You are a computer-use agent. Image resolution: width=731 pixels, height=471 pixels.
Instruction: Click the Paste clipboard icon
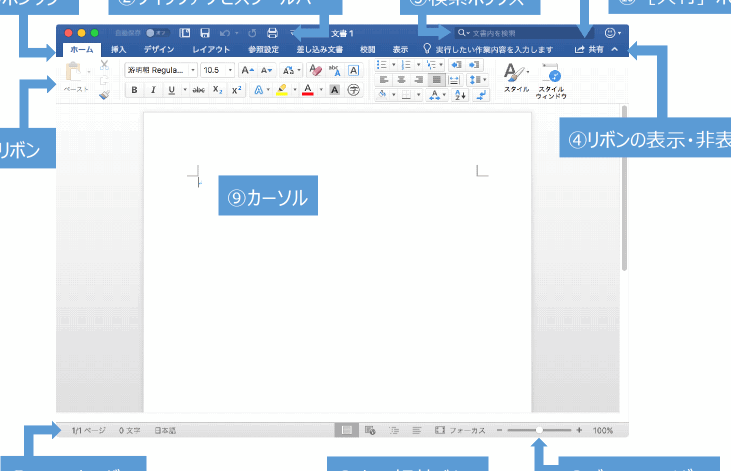point(74,72)
